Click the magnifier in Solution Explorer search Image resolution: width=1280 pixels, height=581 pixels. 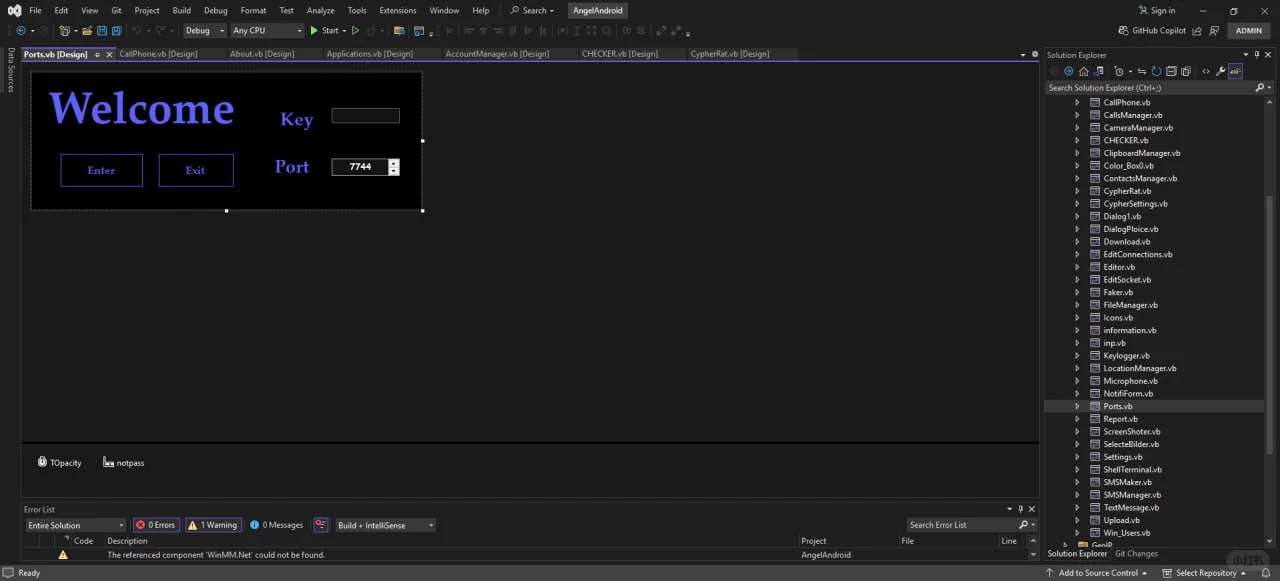point(1259,88)
